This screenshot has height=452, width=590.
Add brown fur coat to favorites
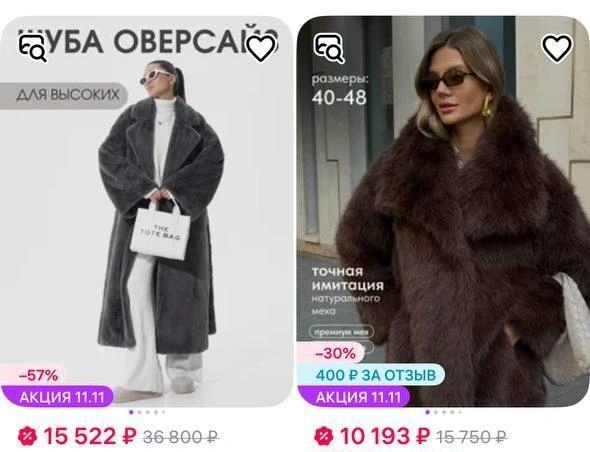(x=557, y=48)
